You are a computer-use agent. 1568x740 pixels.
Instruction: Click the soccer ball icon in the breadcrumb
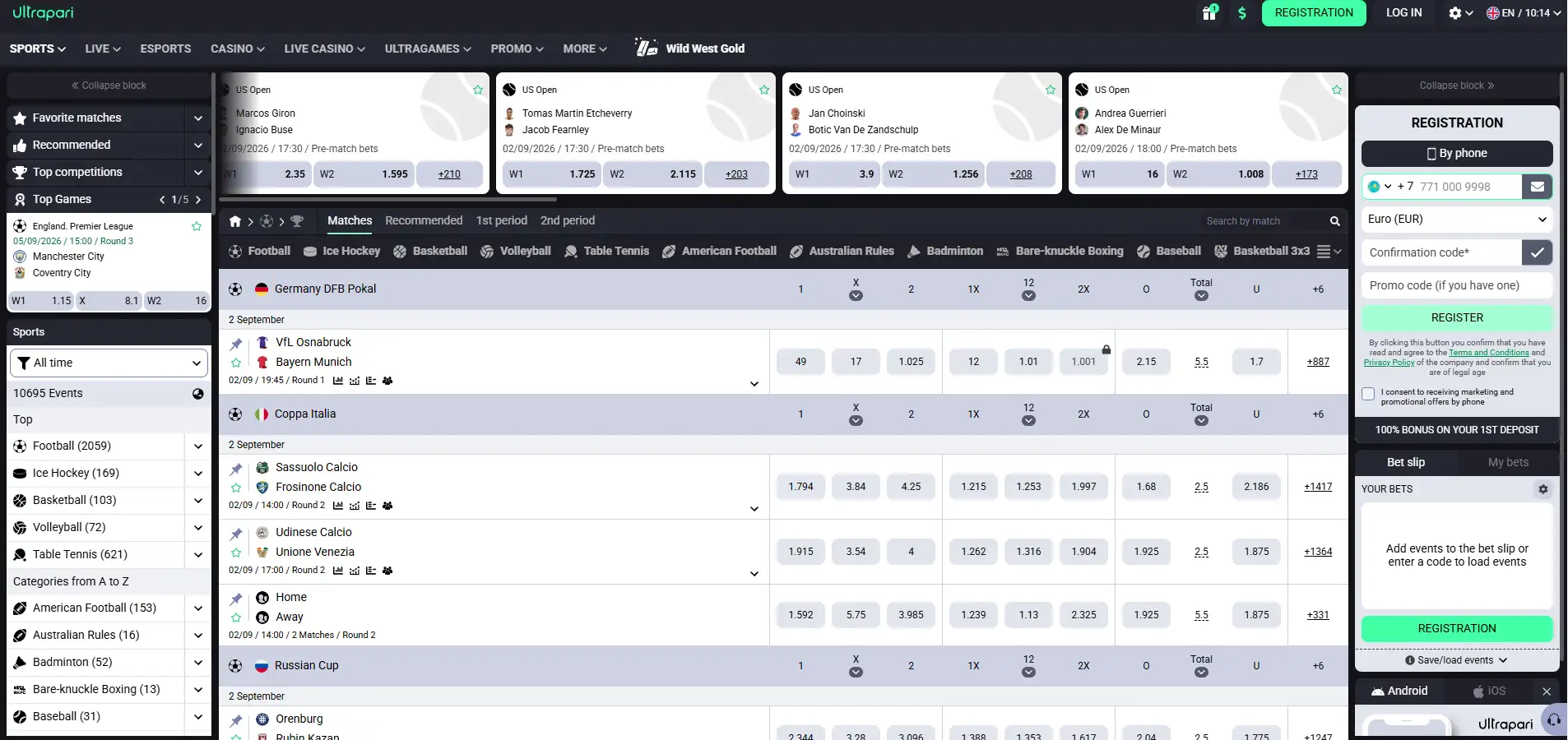click(x=267, y=221)
